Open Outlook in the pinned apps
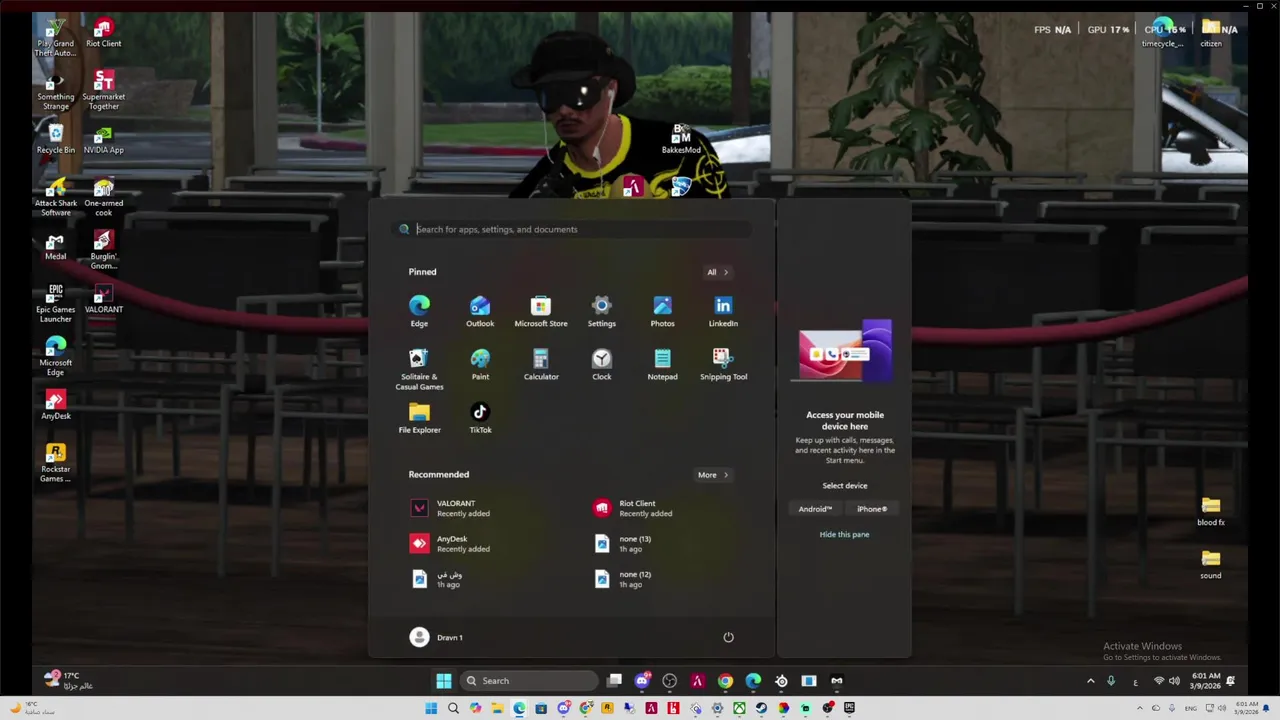This screenshot has height=720, width=1280. pos(480,310)
